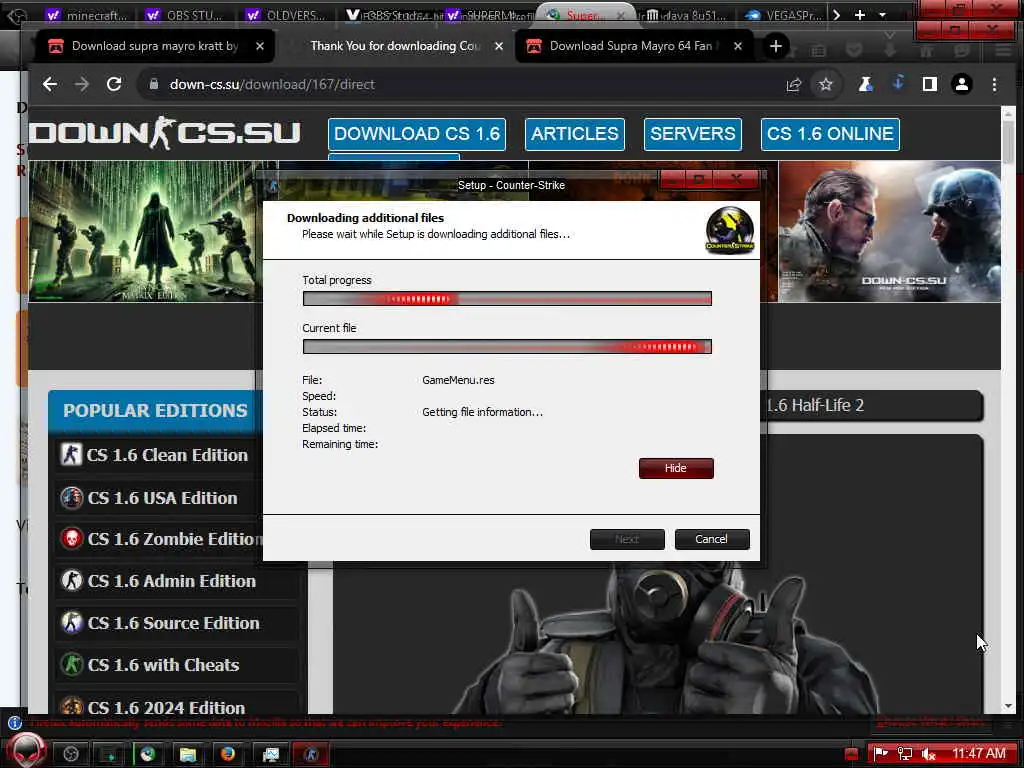Screen dimensions: 1024x768
Task: Open the three-dot browser menu
Action: [x=994, y=84]
